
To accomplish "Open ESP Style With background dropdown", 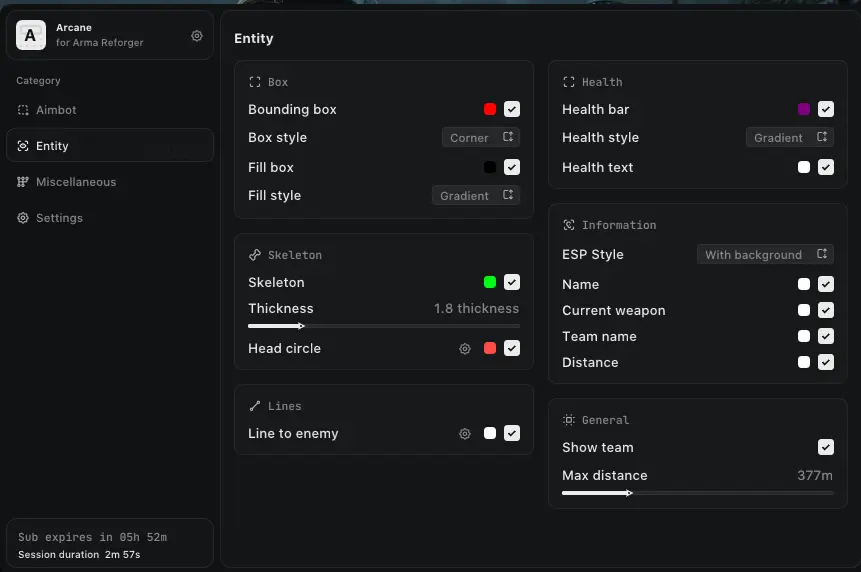I will 765,255.
